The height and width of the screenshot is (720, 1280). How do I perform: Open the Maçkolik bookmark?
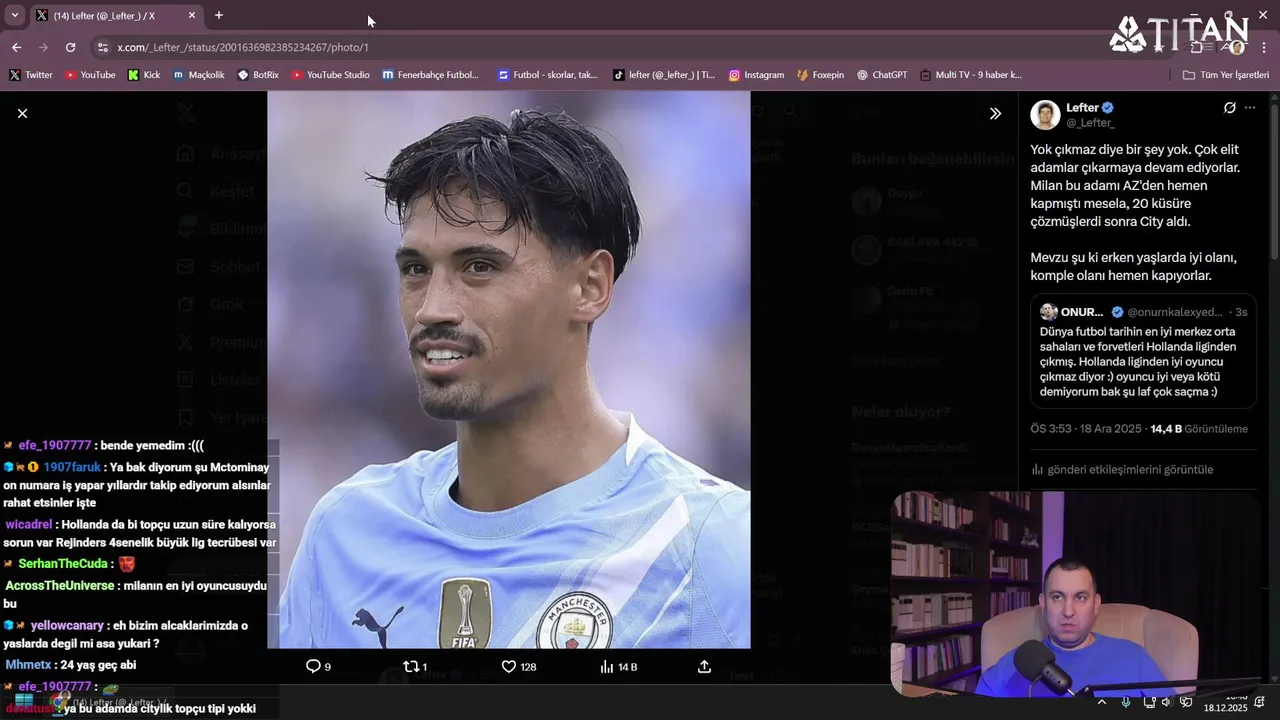coord(199,75)
